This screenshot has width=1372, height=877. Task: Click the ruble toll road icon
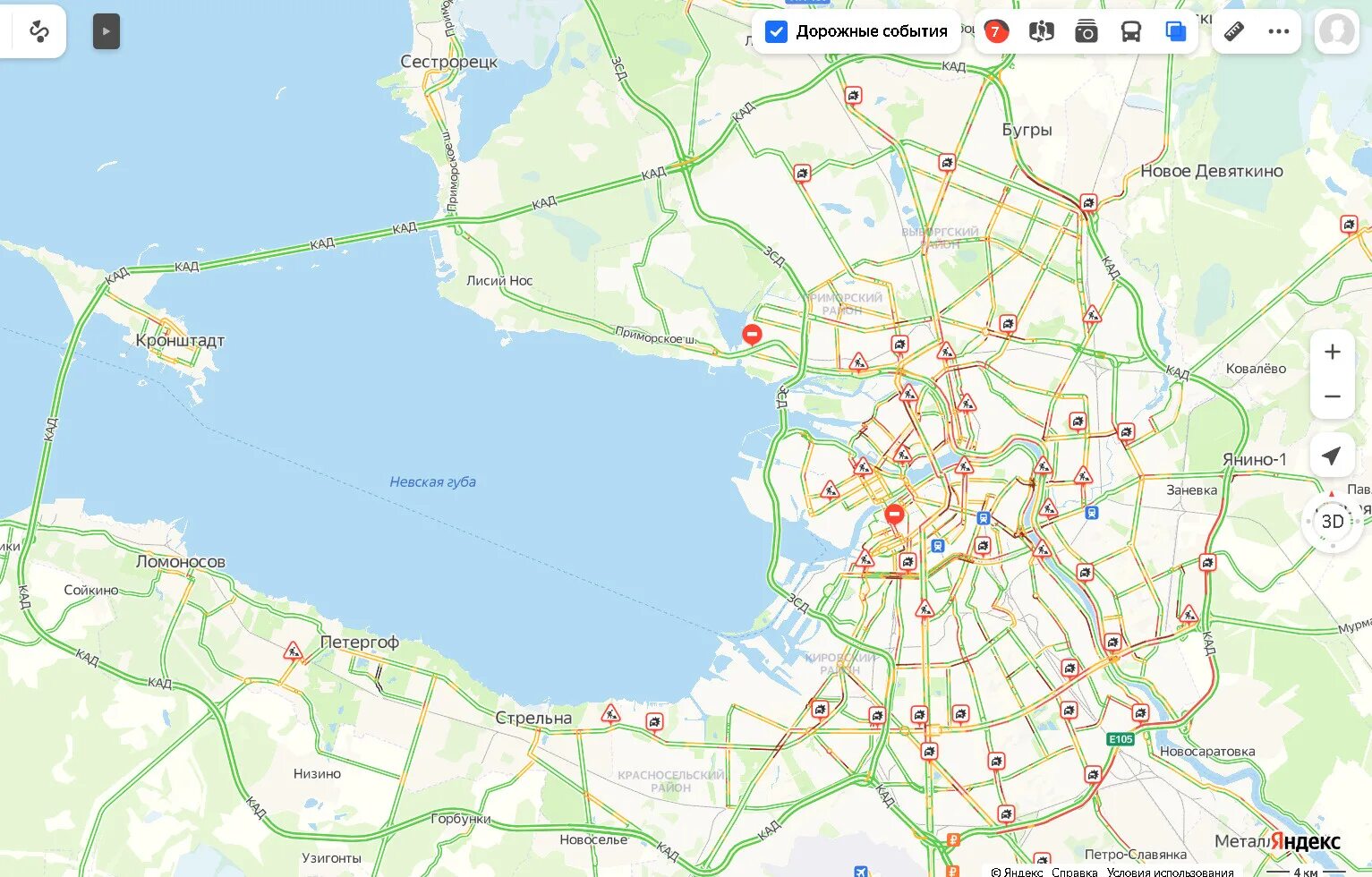tap(952, 839)
